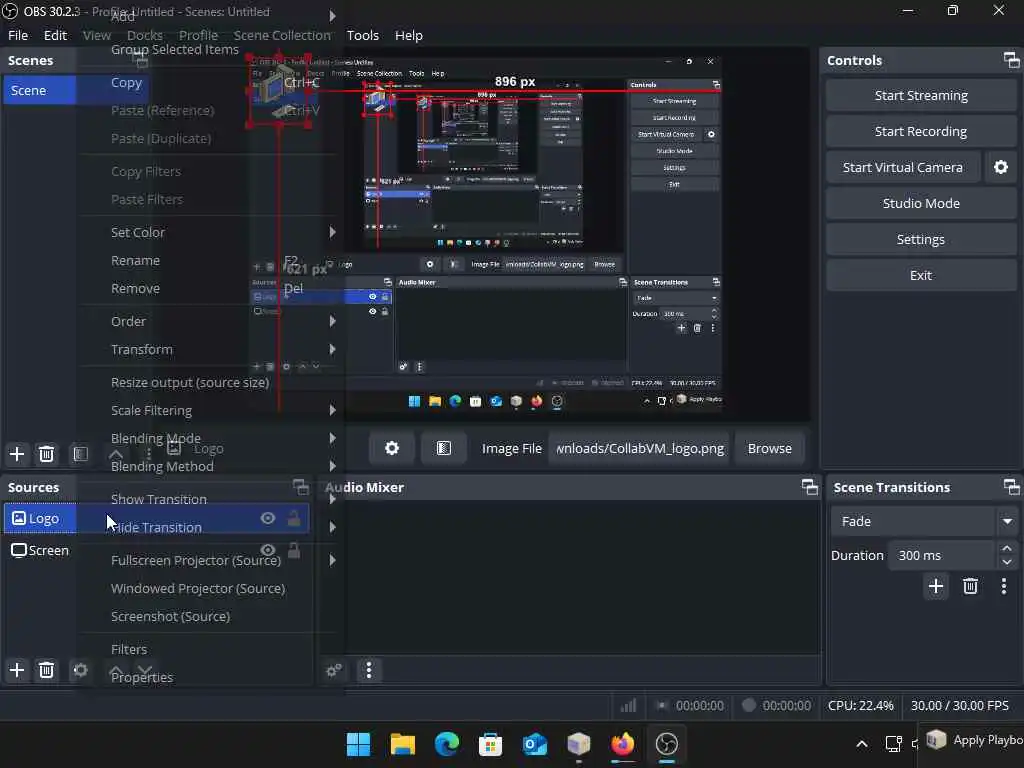Open Windows Start menu
1024x768 pixels.
(359, 744)
